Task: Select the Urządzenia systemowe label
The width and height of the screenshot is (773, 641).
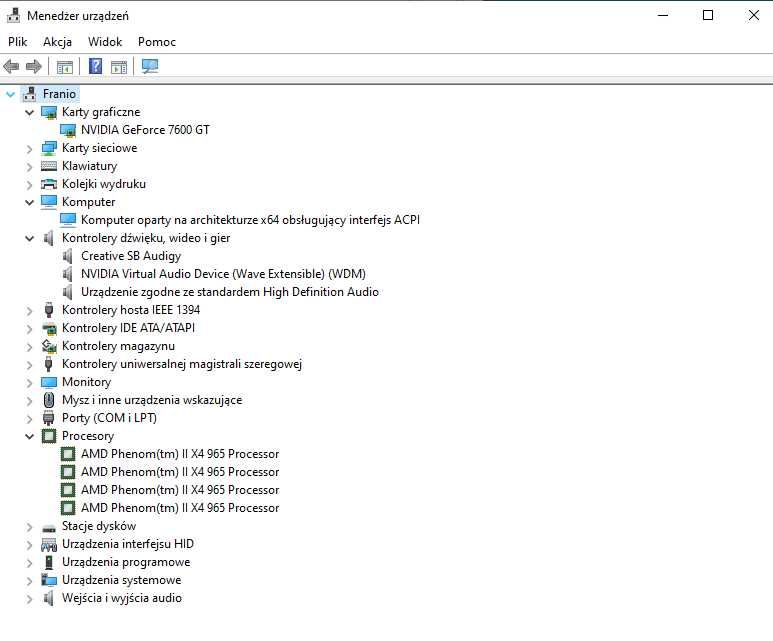Action: [121, 580]
